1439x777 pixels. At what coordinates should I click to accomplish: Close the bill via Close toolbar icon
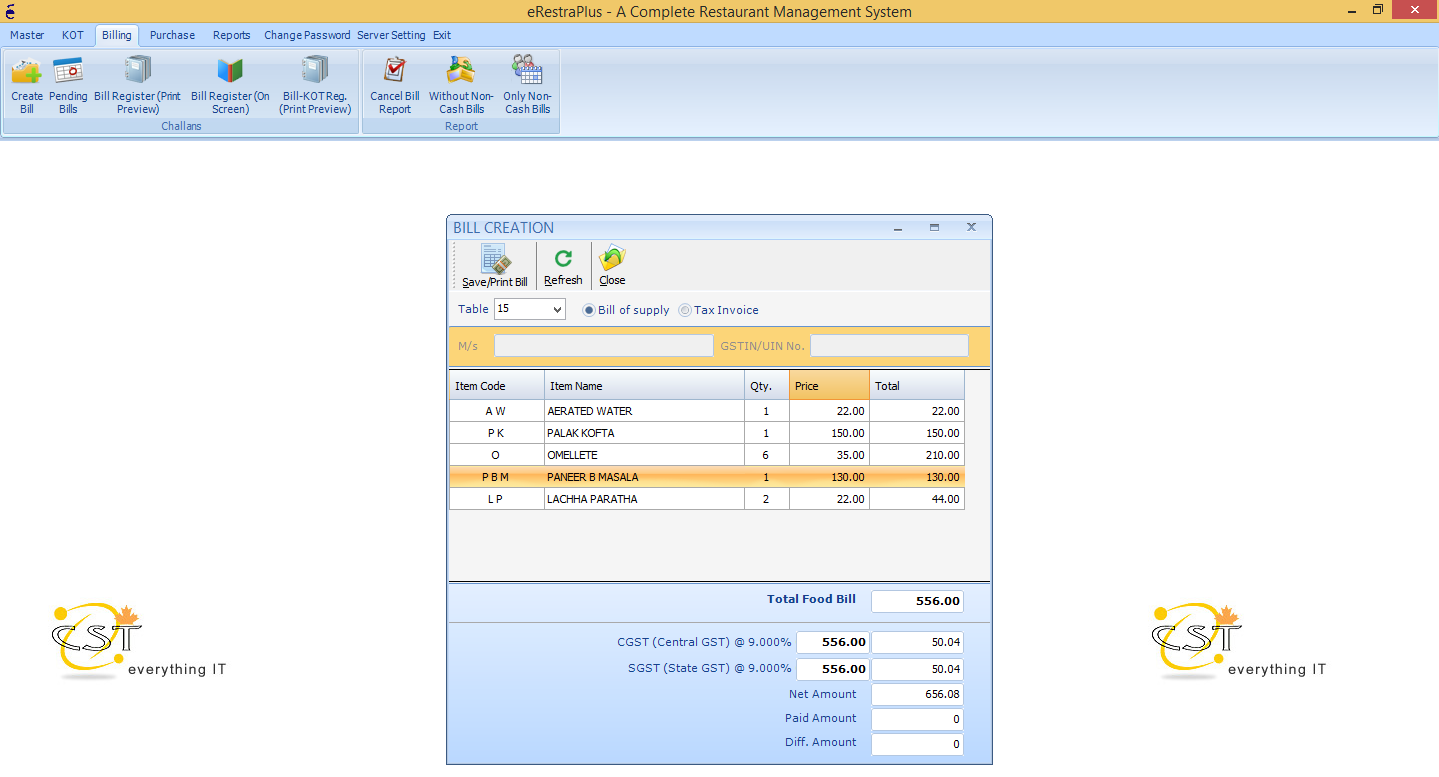[x=612, y=267]
